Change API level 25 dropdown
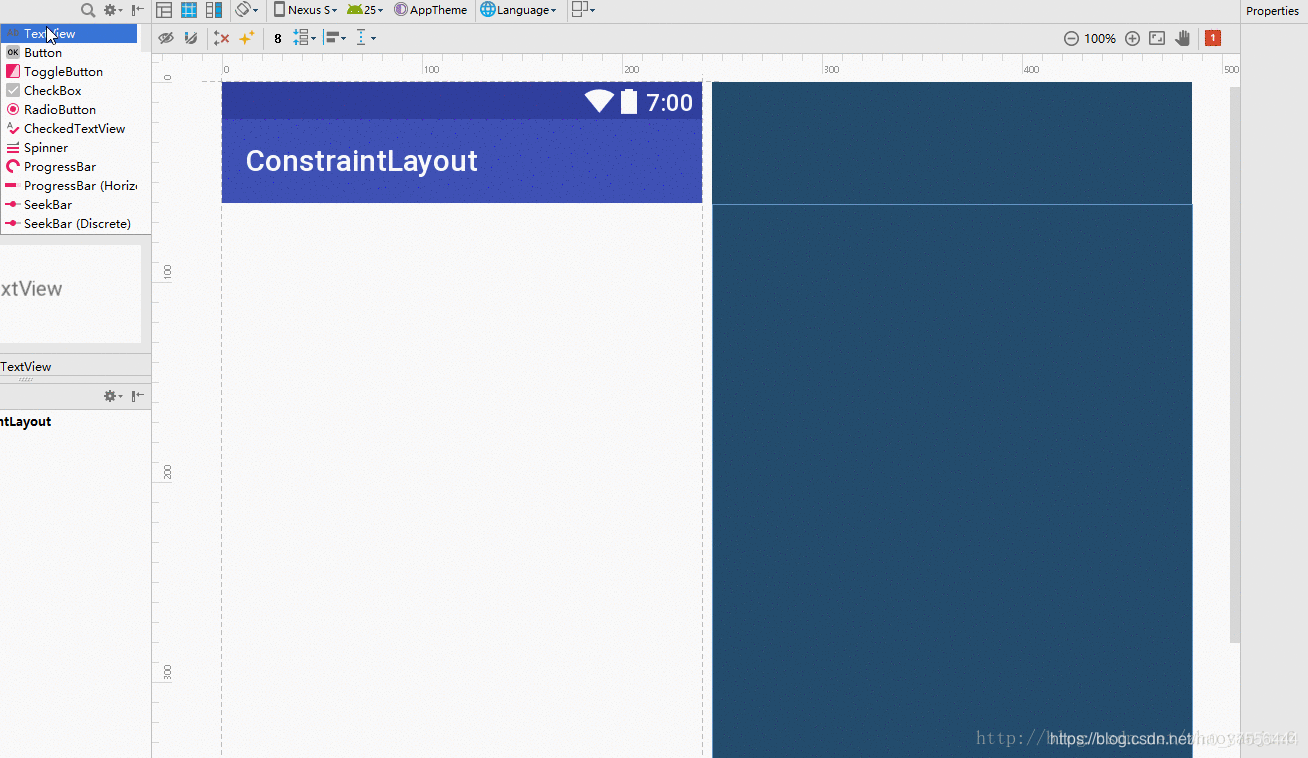Viewport: 1308px width, 758px height. [365, 10]
